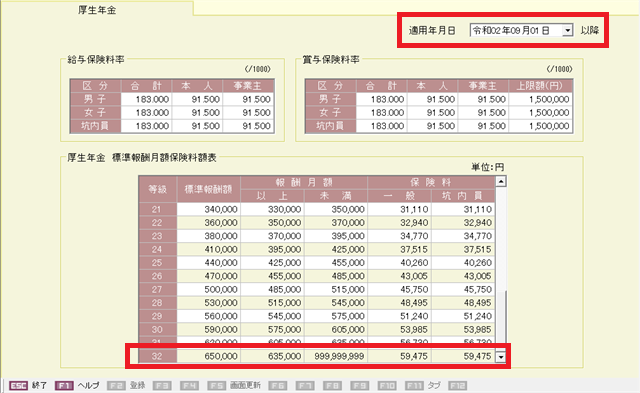Click 未満 column header

(x=336, y=196)
